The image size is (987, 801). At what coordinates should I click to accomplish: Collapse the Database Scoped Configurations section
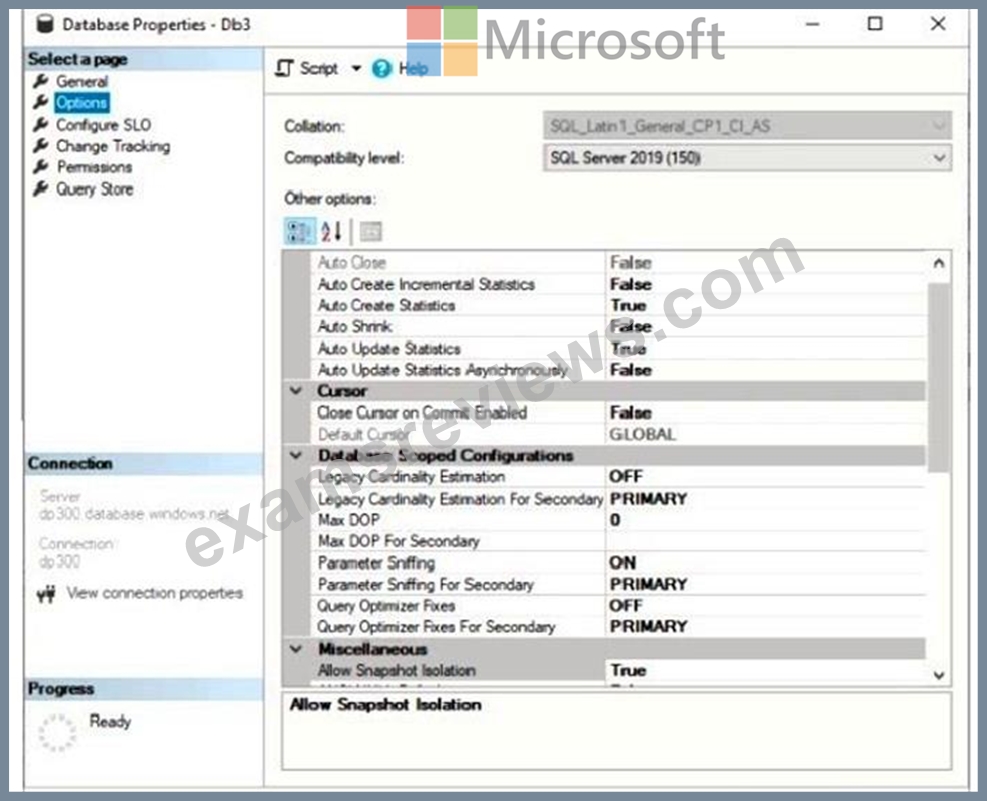[x=296, y=455]
